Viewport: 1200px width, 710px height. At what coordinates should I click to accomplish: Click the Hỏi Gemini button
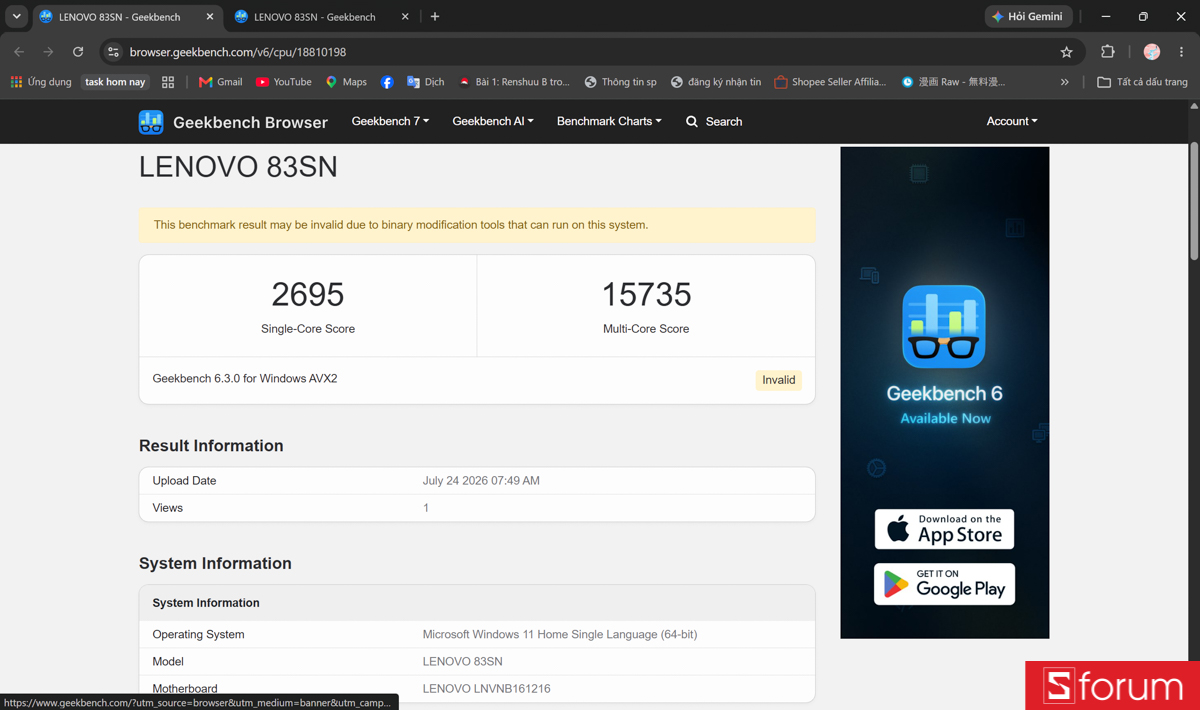1028,17
